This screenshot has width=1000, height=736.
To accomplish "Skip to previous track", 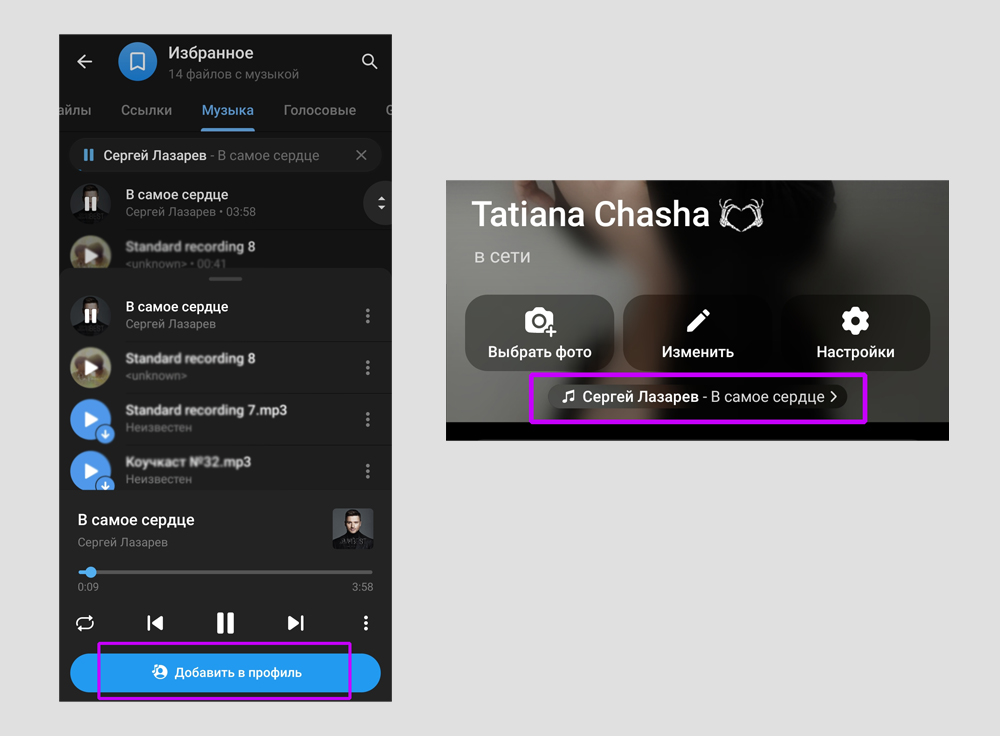I will click(x=155, y=623).
